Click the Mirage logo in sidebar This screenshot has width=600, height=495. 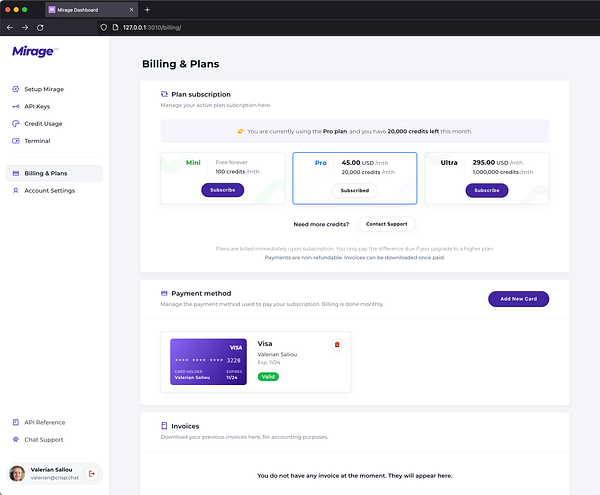click(x=35, y=51)
